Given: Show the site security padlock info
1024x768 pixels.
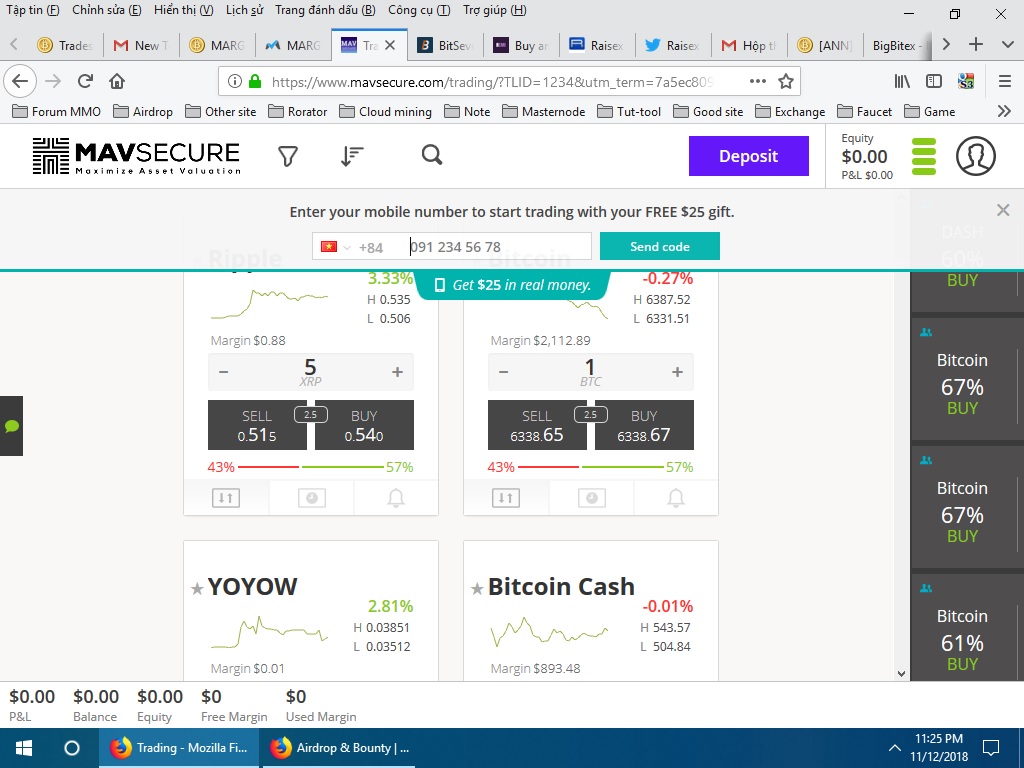Looking at the screenshot, I should tap(255, 81).
